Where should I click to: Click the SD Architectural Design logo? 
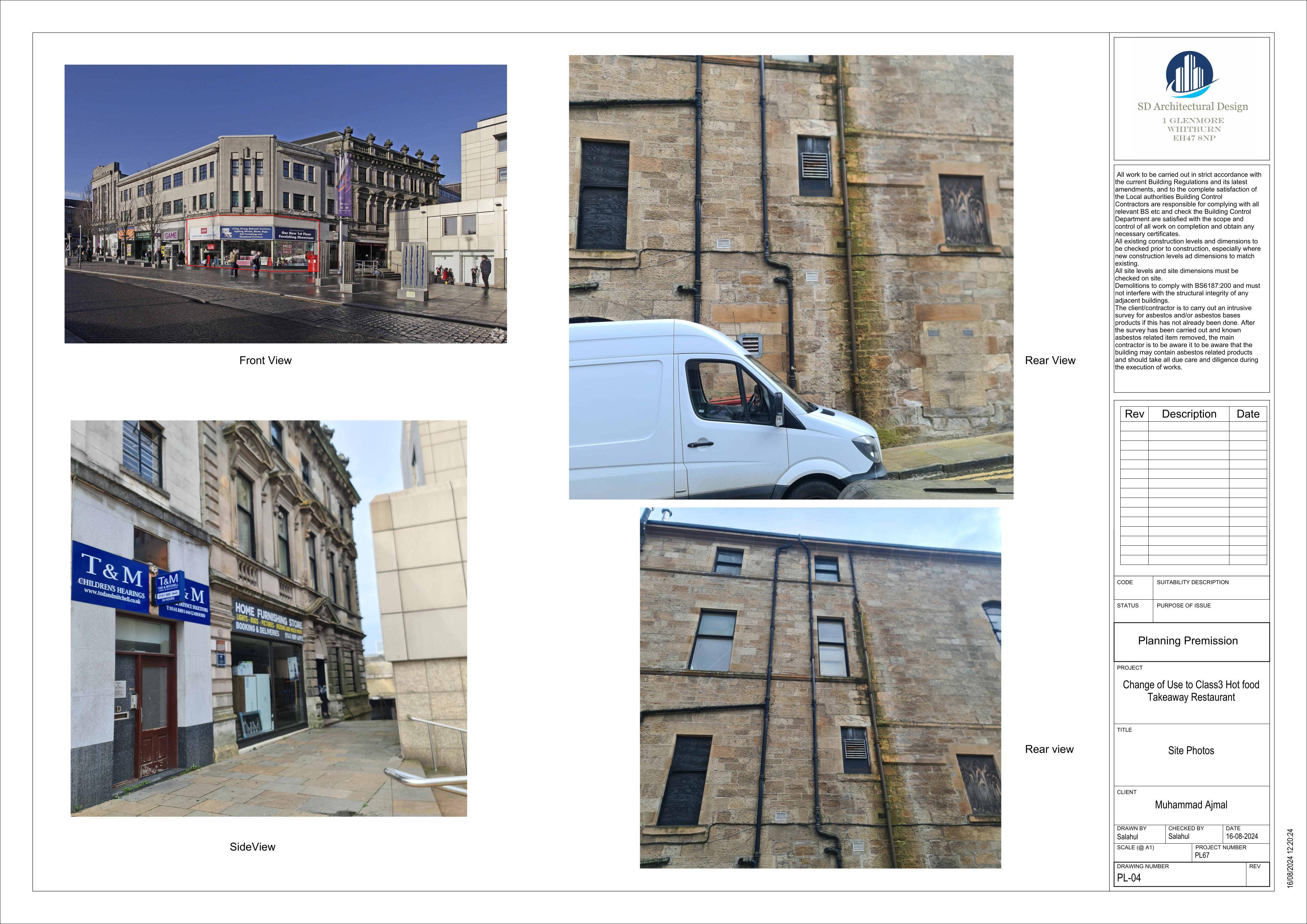(x=1192, y=75)
